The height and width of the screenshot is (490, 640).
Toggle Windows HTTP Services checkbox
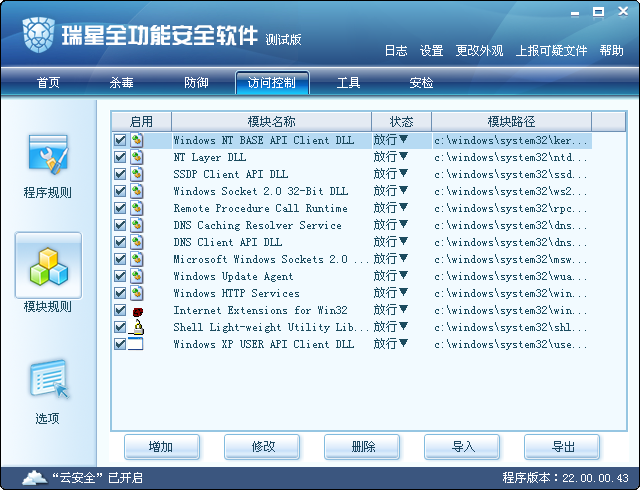(120, 293)
